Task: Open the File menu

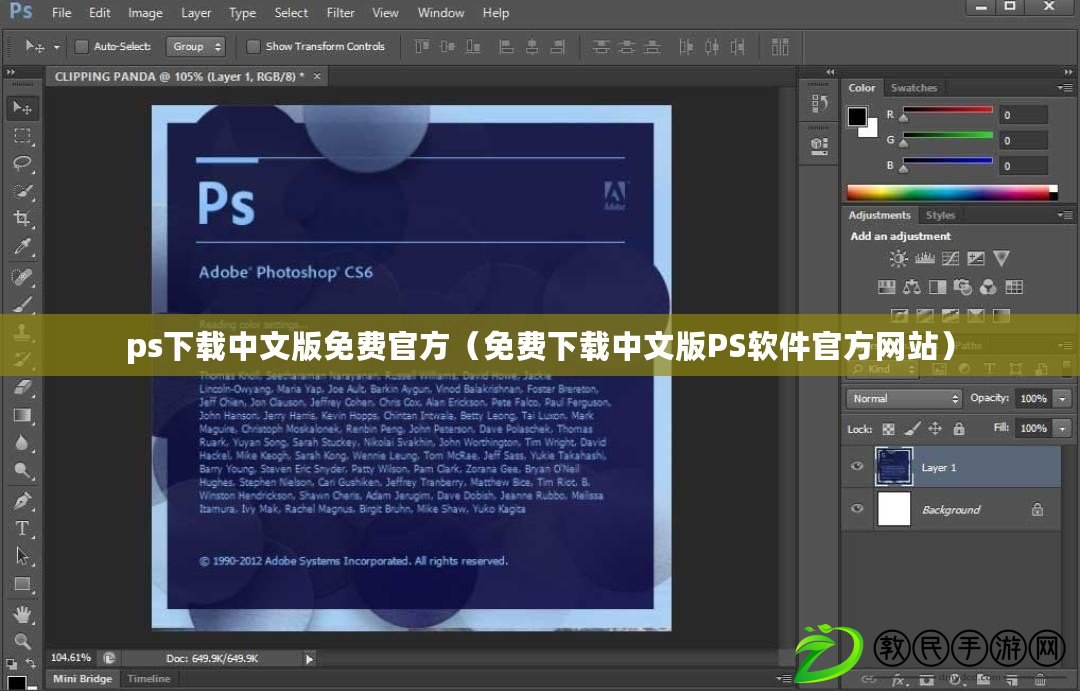Action: [61, 12]
